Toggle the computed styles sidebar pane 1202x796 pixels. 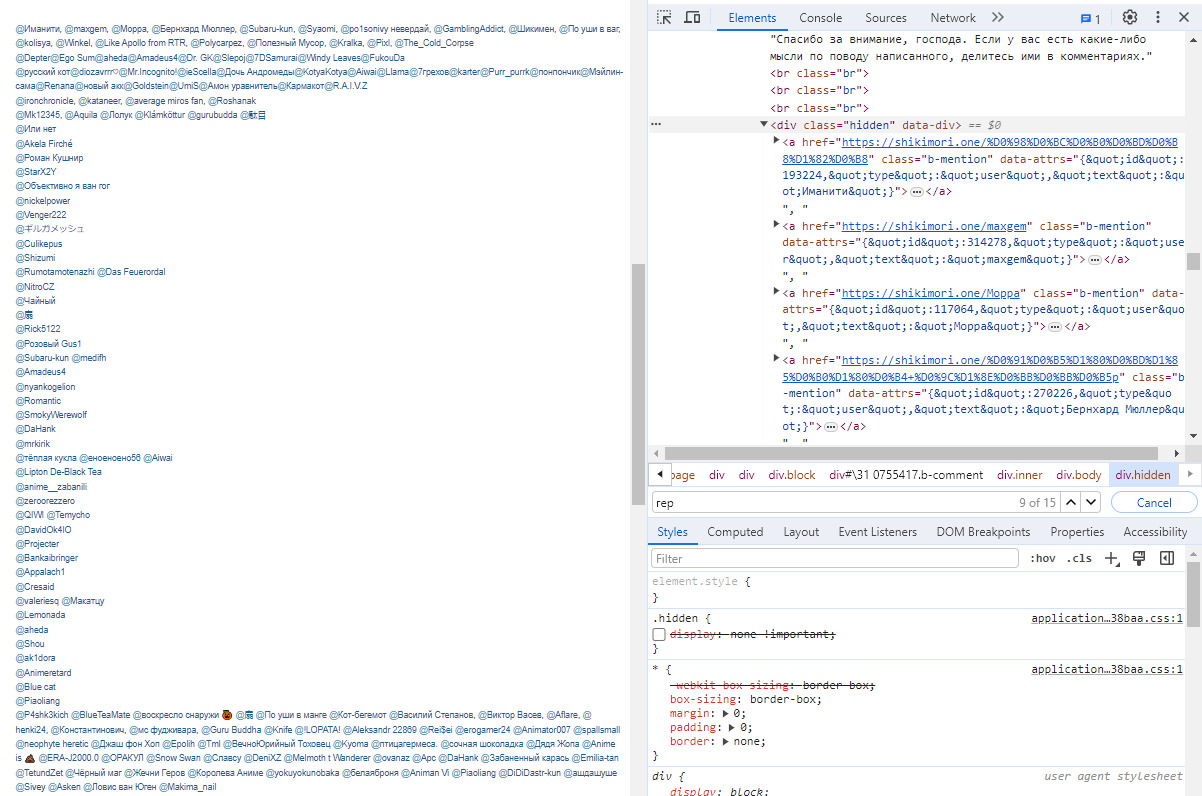click(1166, 558)
